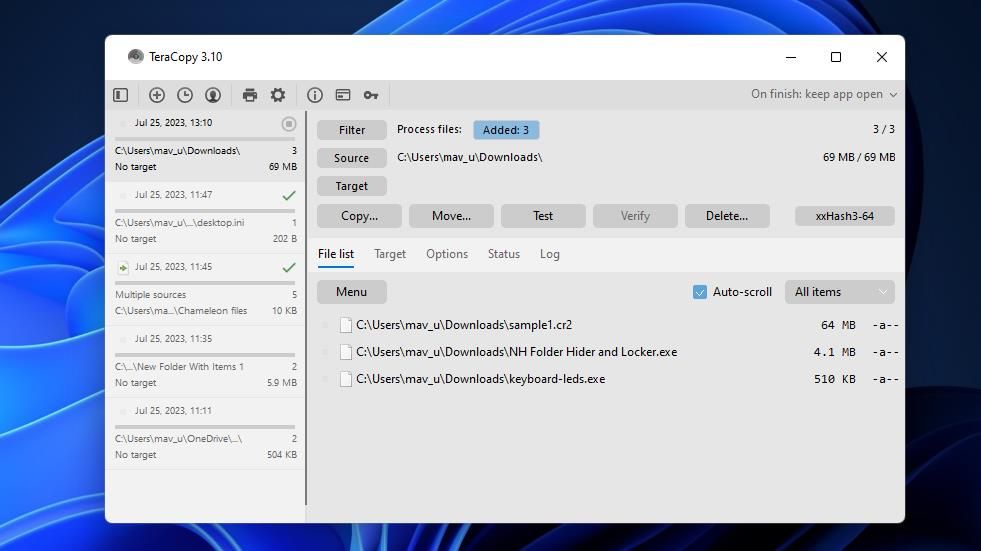The height and width of the screenshot is (551, 981).
Task: Toggle the side panel icon in toolbar
Action: point(121,94)
